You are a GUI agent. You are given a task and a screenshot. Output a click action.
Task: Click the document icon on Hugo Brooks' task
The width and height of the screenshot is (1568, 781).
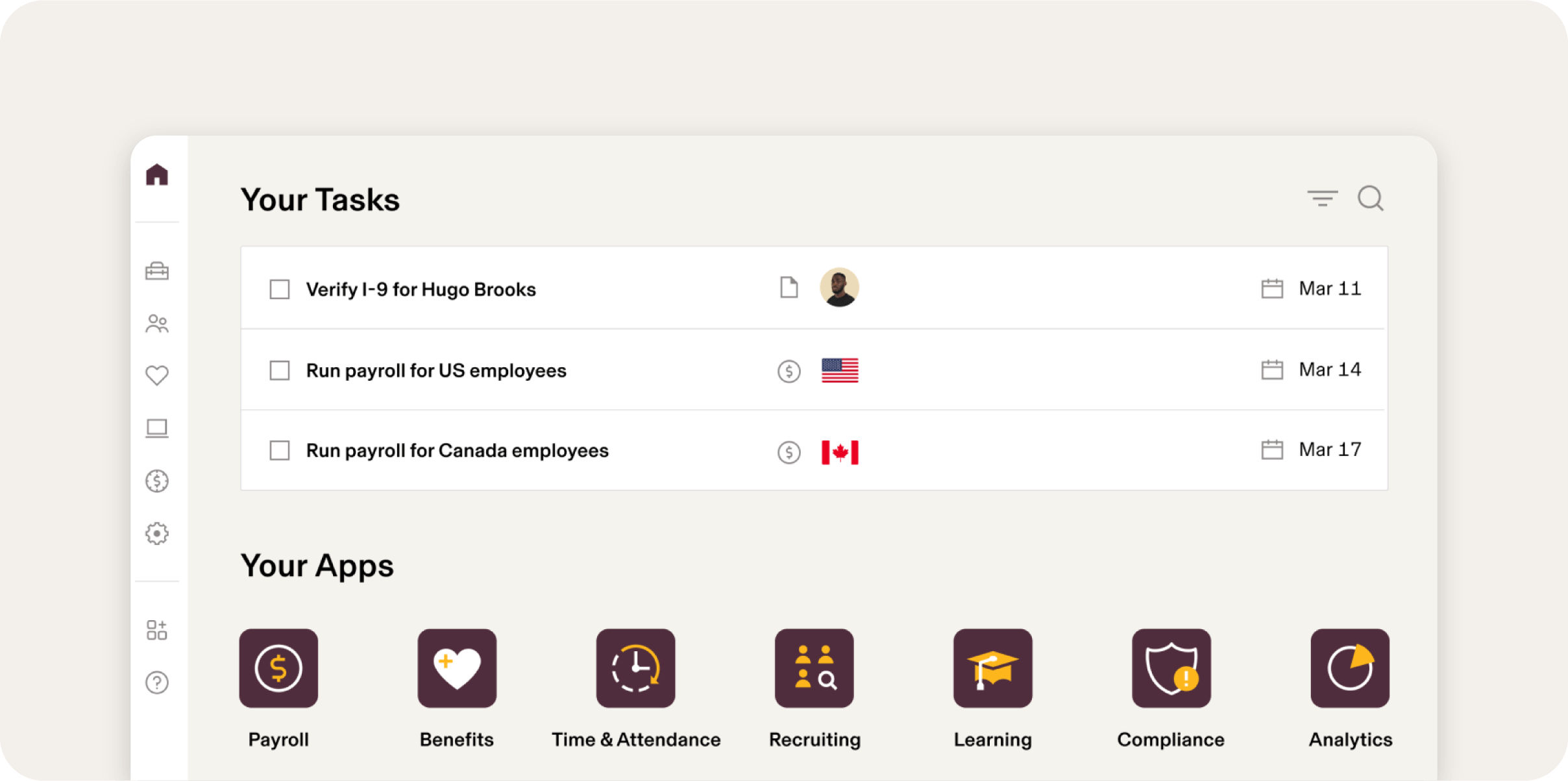pos(789,288)
